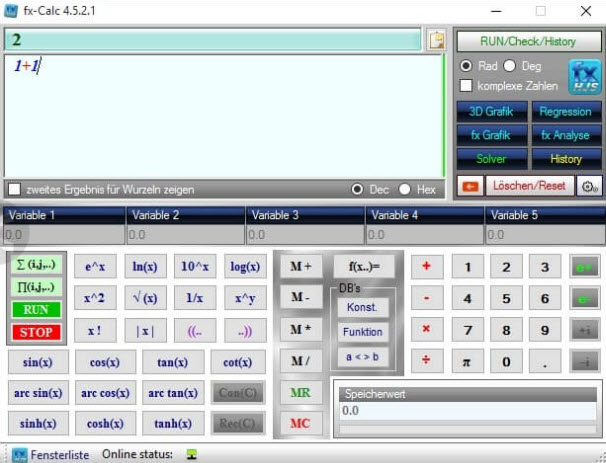Image resolution: width=606 pixels, height=463 pixels.
Task: Open the Regression module
Action: tap(566, 112)
